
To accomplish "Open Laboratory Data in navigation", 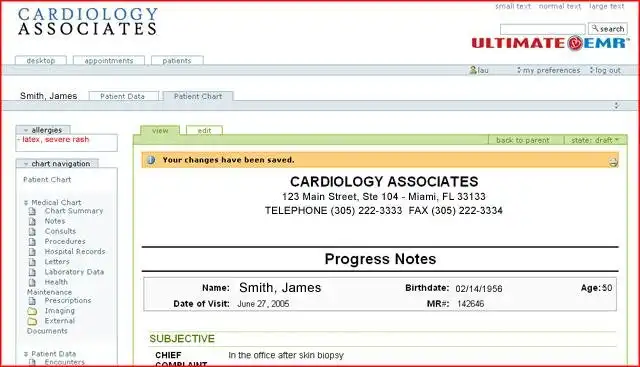I will click(74, 272).
